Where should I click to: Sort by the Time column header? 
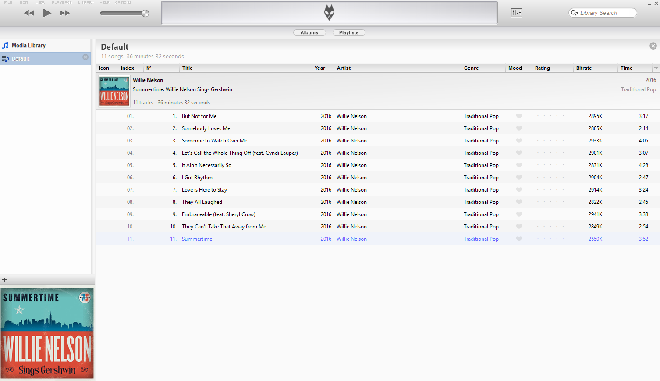(626, 68)
